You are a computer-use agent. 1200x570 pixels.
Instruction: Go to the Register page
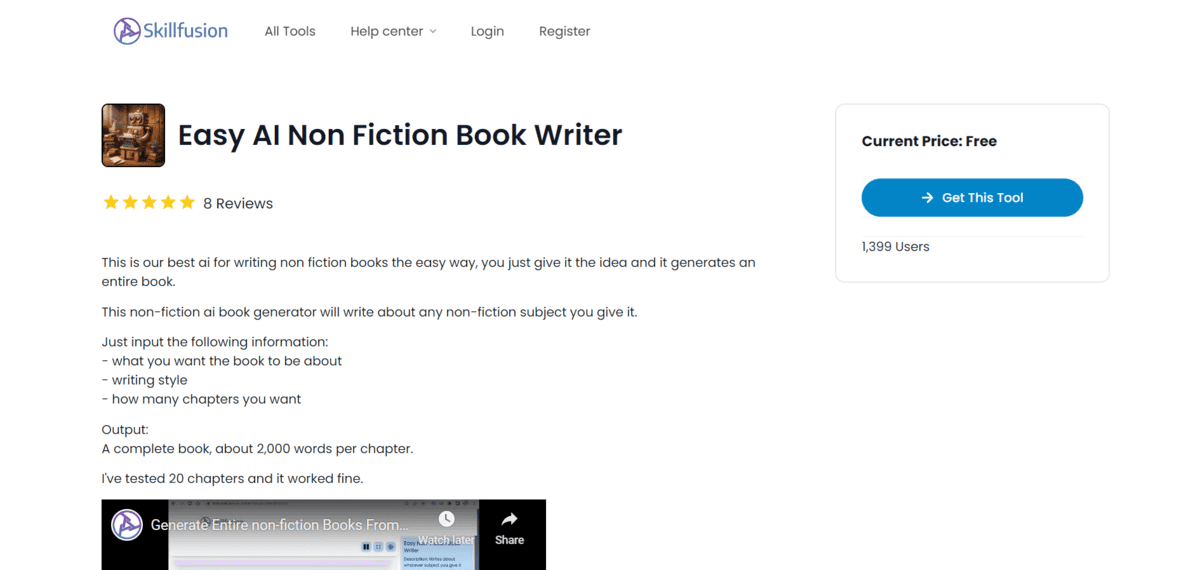pyautogui.click(x=564, y=31)
